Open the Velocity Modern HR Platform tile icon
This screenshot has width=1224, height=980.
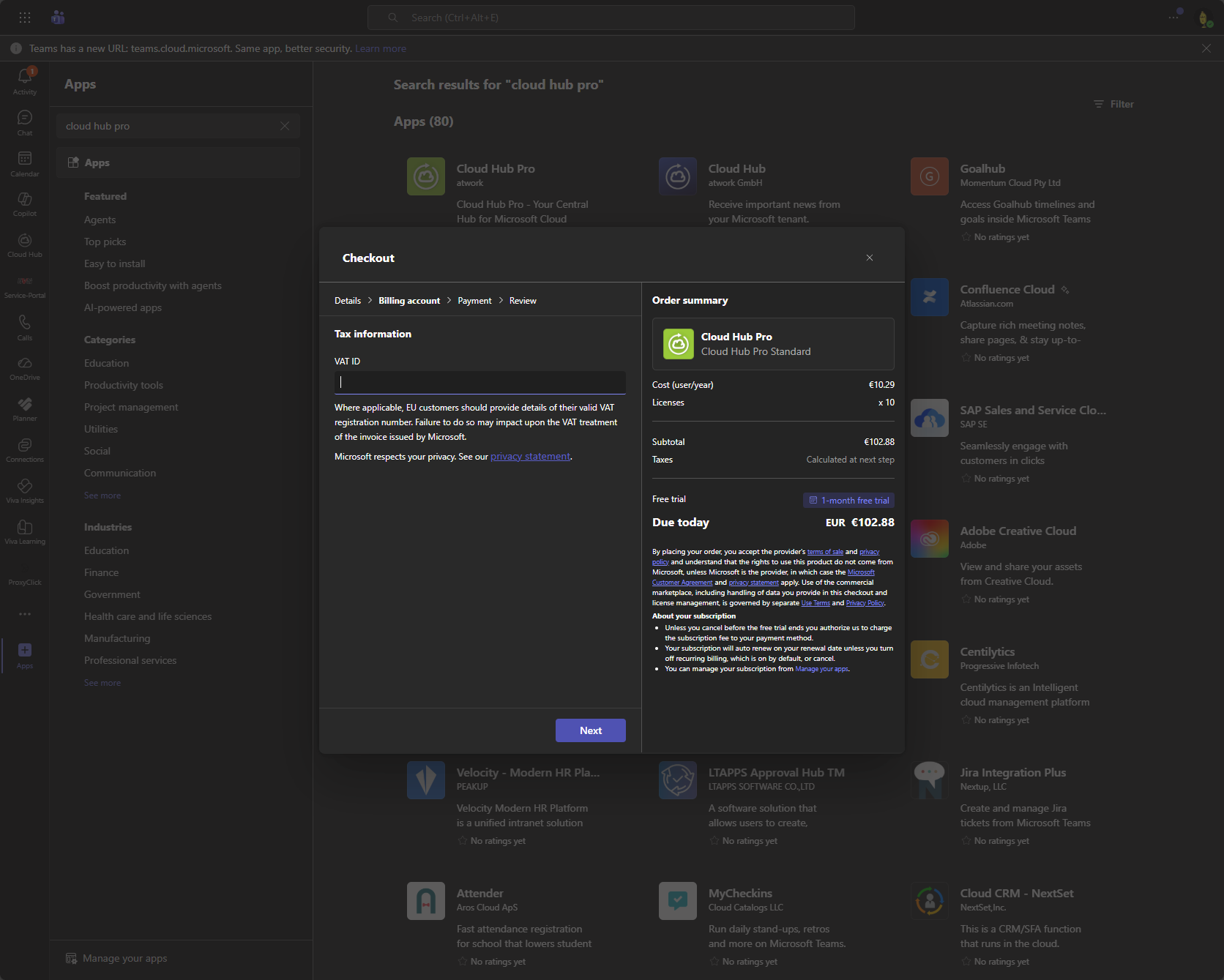(426, 780)
